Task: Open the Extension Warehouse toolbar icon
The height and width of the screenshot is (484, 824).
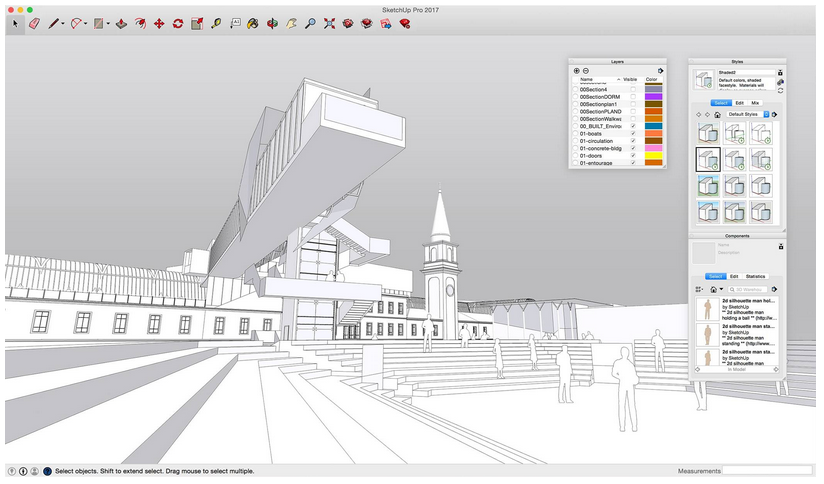Action: pyautogui.click(x=367, y=24)
